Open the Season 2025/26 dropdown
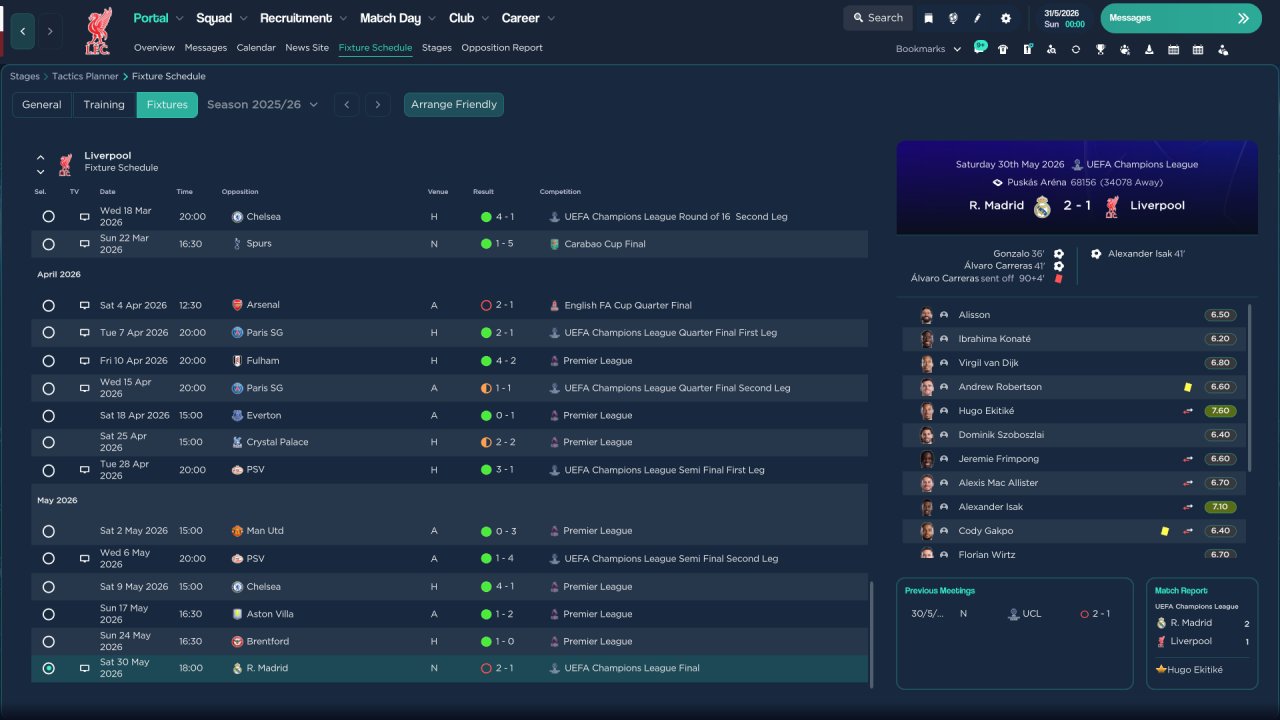The height and width of the screenshot is (720, 1280). [262, 104]
